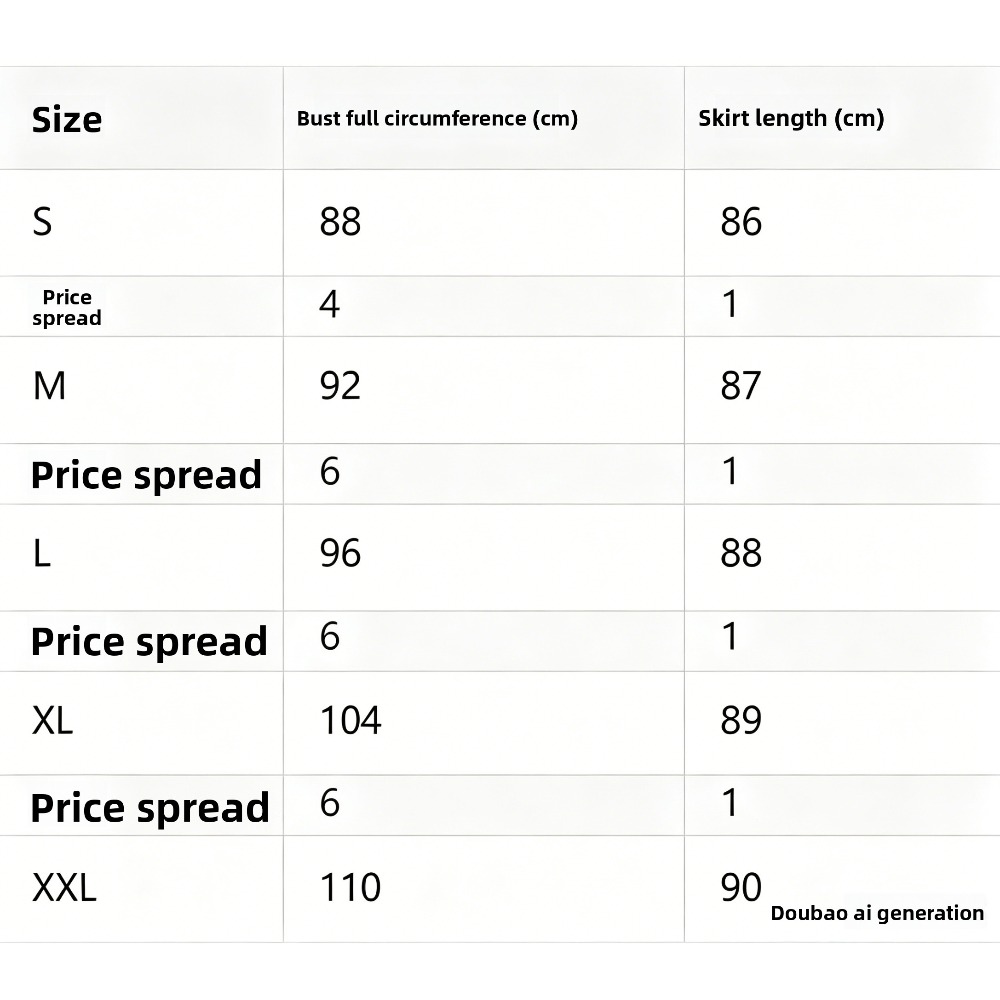Image resolution: width=1000 pixels, height=1000 pixels.
Task: Click the skirt length value 86
Action: [x=741, y=222]
